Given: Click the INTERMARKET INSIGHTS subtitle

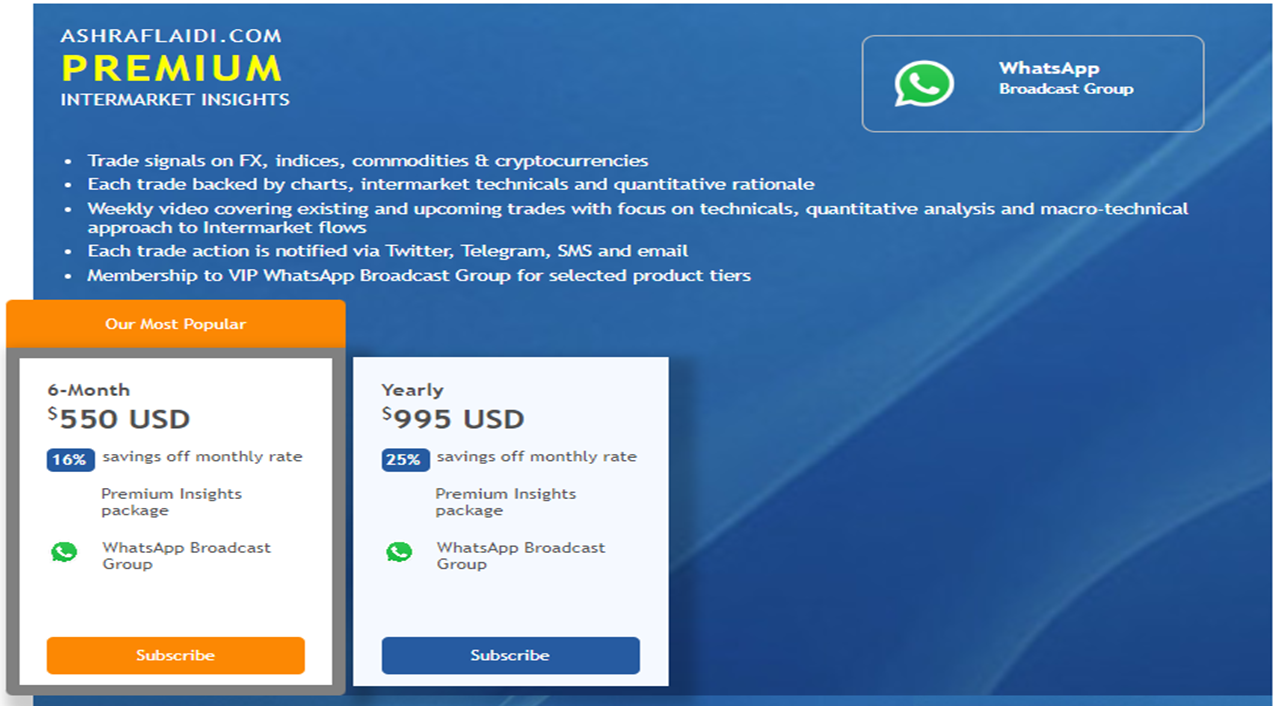Looking at the screenshot, I should [175, 100].
